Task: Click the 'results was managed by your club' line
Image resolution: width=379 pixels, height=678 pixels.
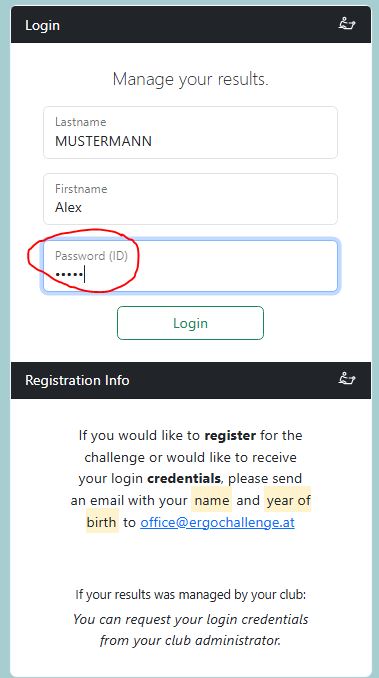Action: (x=190, y=595)
